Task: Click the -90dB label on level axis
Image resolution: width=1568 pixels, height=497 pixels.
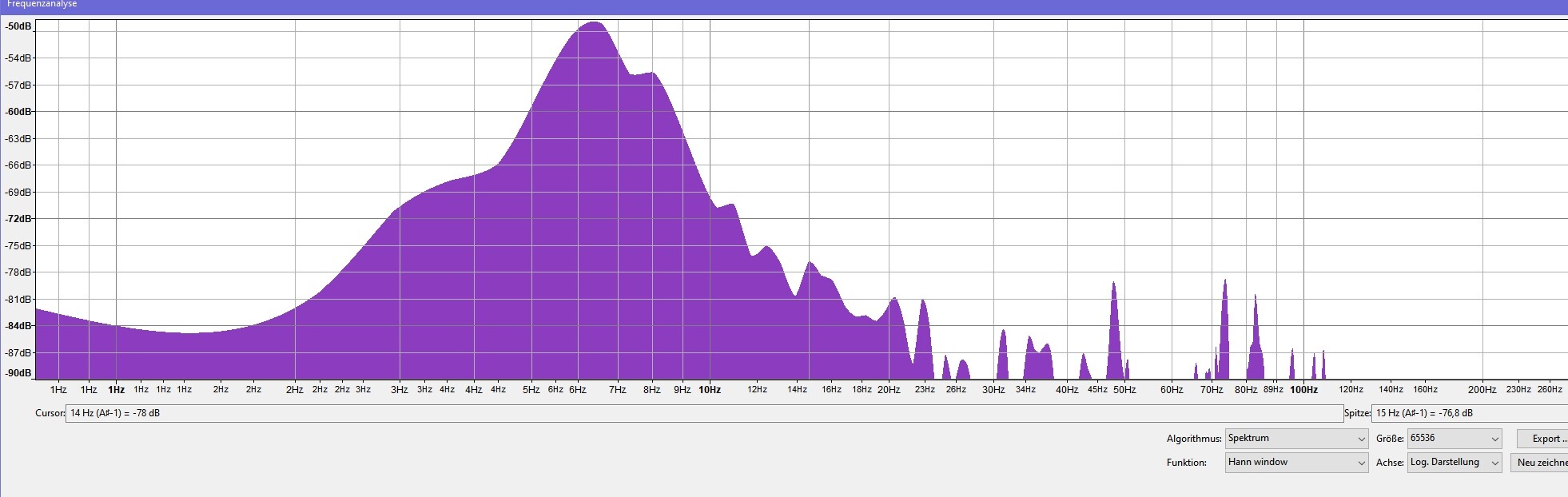Action: click(18, 373)
